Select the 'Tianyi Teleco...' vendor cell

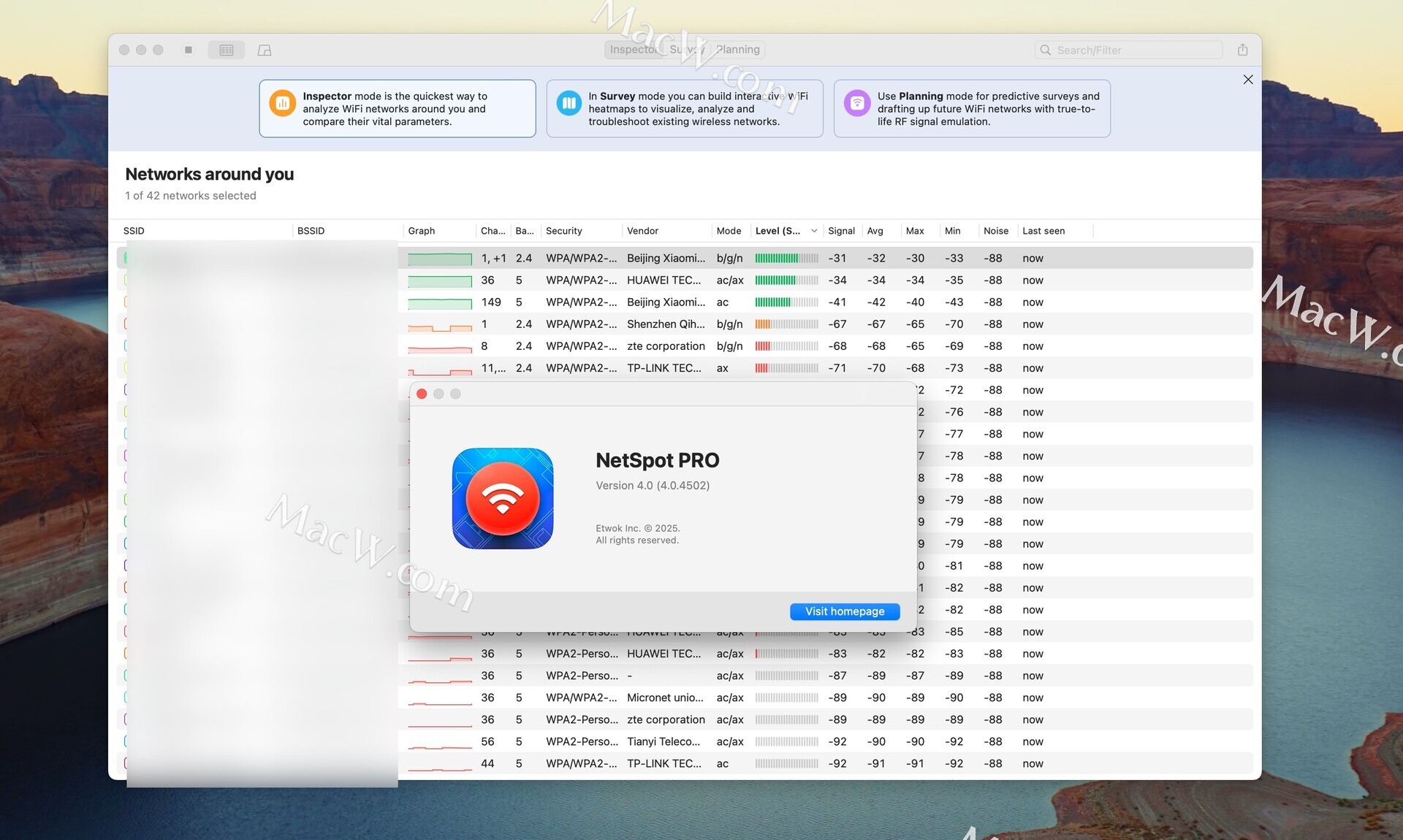tap(664, 741)
